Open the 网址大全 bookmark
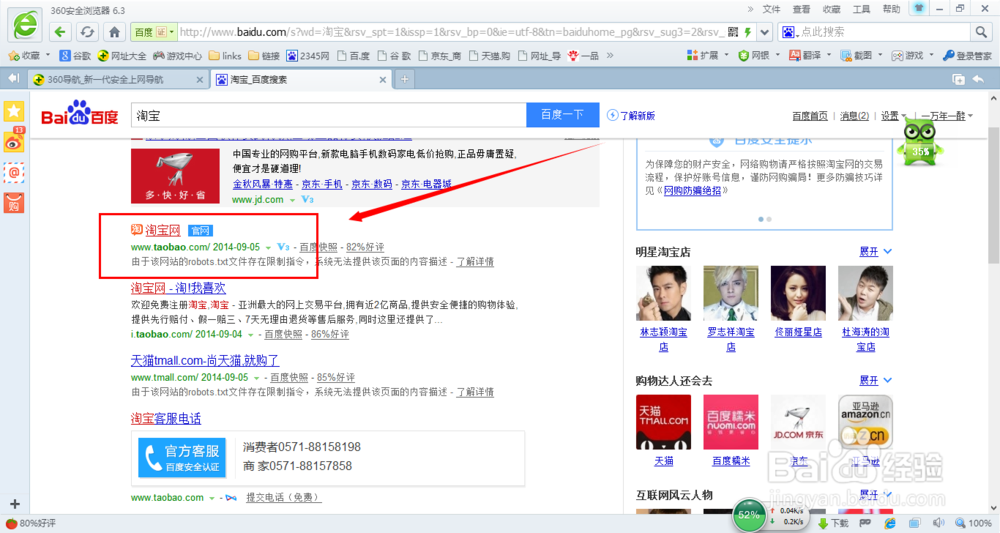 [122, 56]
